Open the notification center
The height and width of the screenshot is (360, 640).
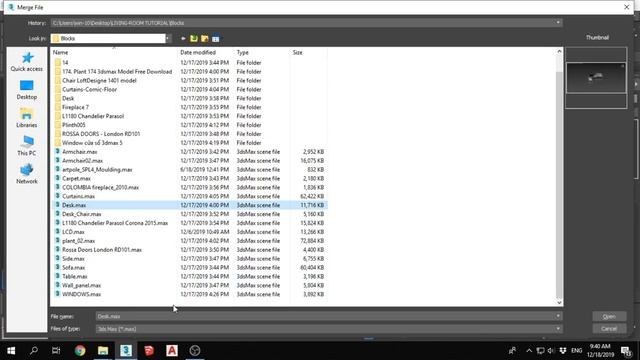[x=626, y=351]
